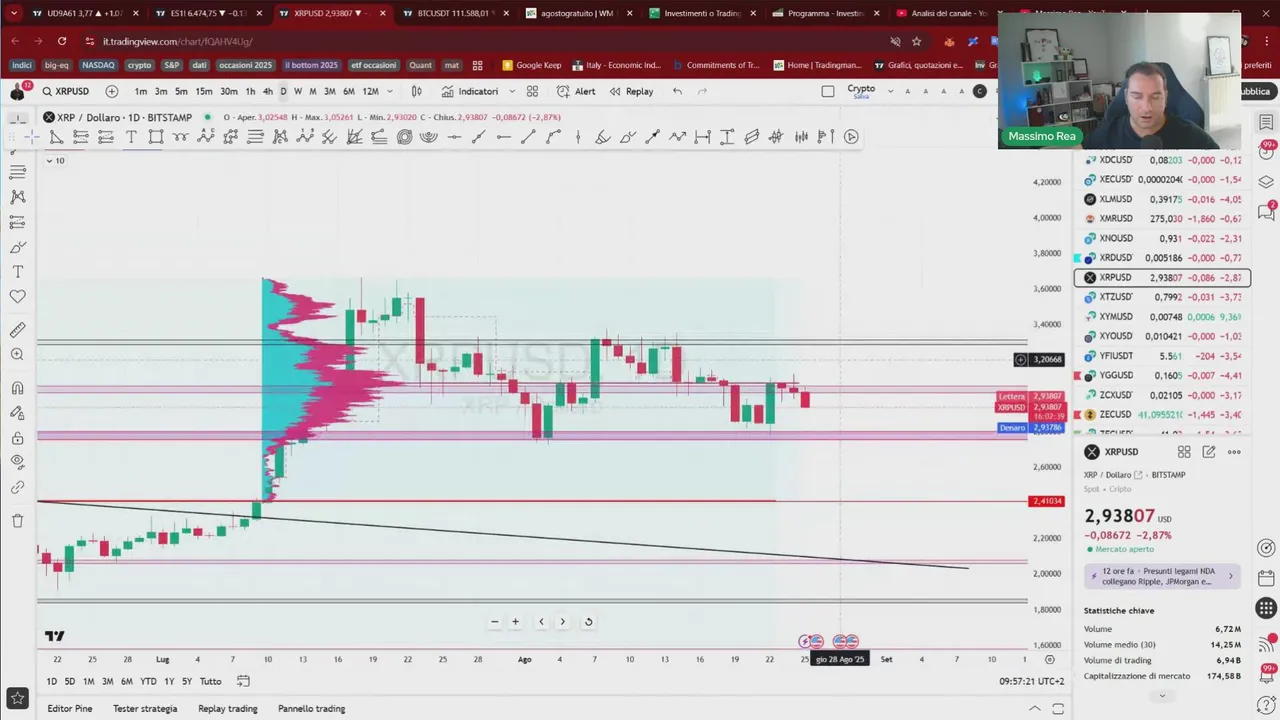Set date range to 5D
The width and height of the screenshot is (1280, 720).
click(x=70, y=681)
